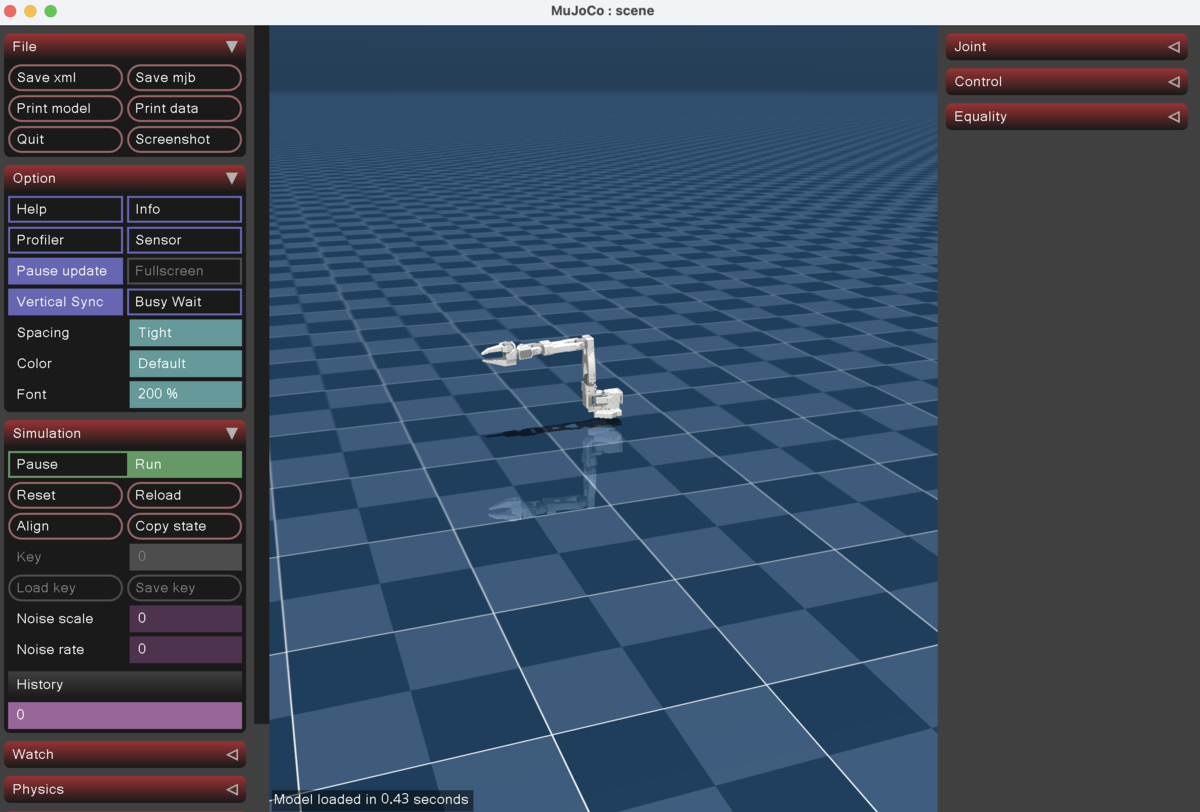Image resolution: width=1200 pixels, height=812 pixels.
Task: Enable Busy Wait option
Action: (184, 302)
